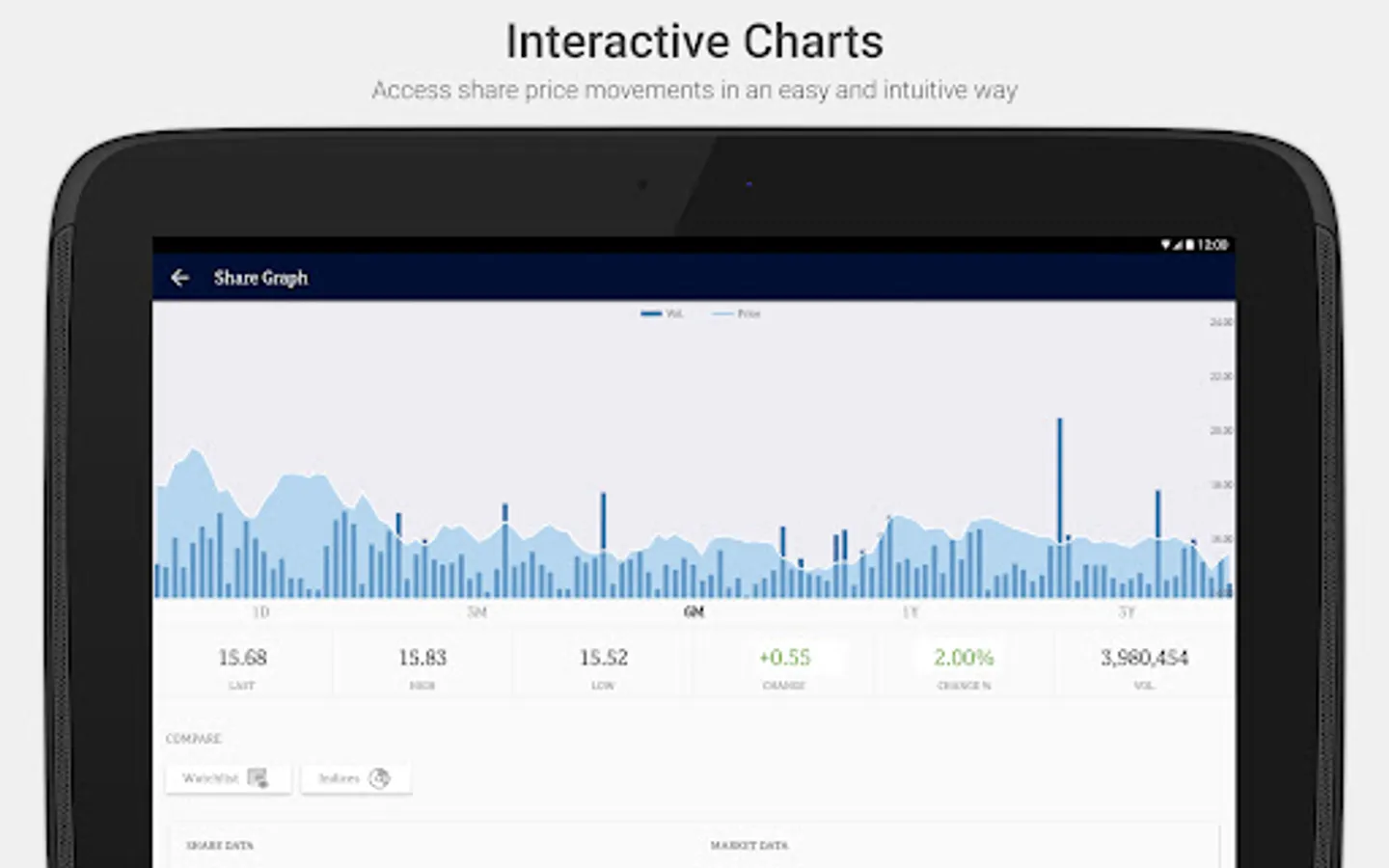The width and height of the screenshot is (1389, 868).
Task: Toggle the Vol. series legend entry
Action: [662, 313]
